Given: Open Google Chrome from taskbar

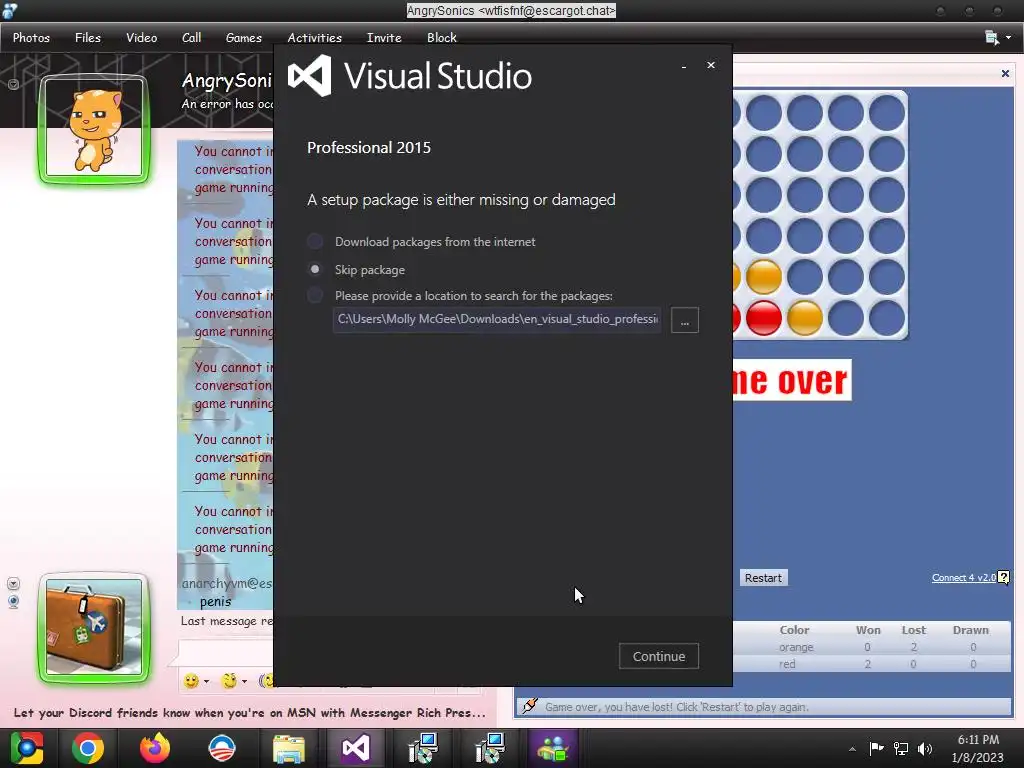Looking at the screenshot, I should click(88, 748).
